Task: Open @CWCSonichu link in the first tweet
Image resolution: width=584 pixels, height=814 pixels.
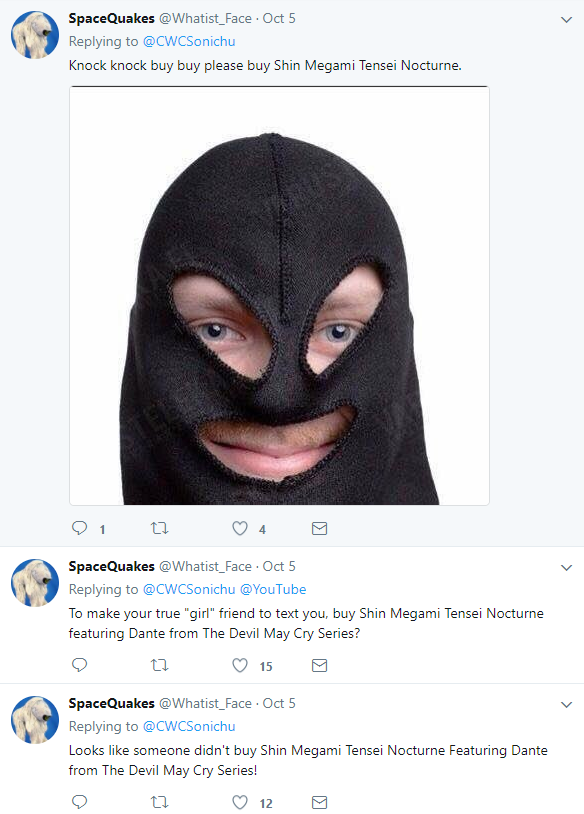Action: coord(189,42)
